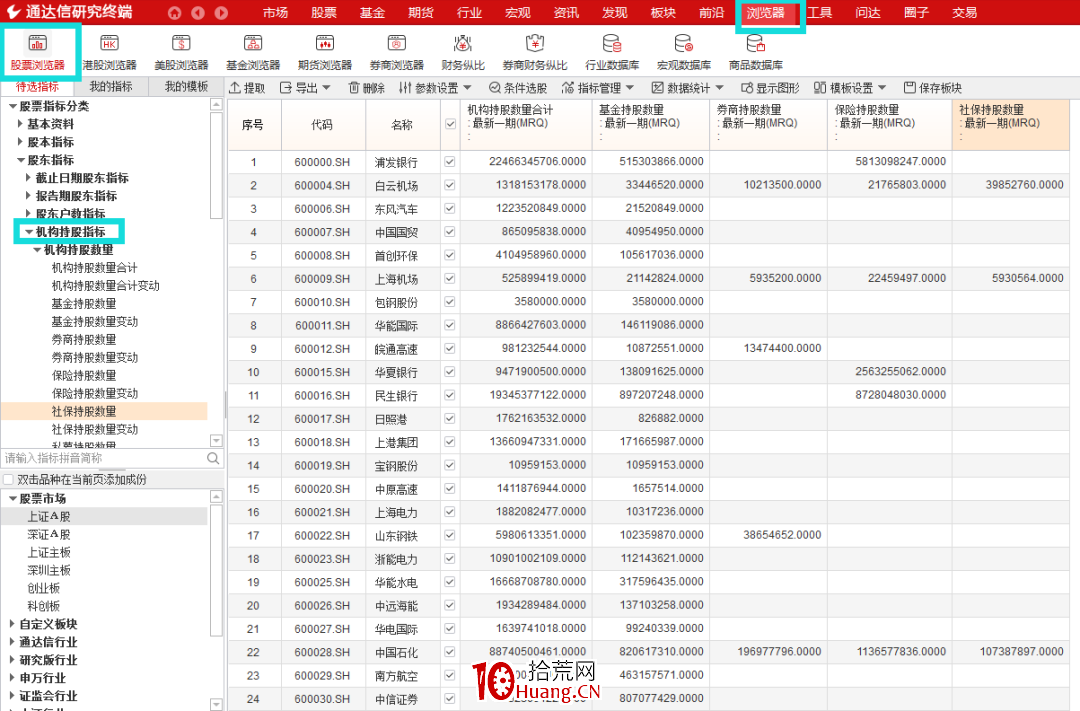Open the 导出 dropdown menu

[305, 88]
